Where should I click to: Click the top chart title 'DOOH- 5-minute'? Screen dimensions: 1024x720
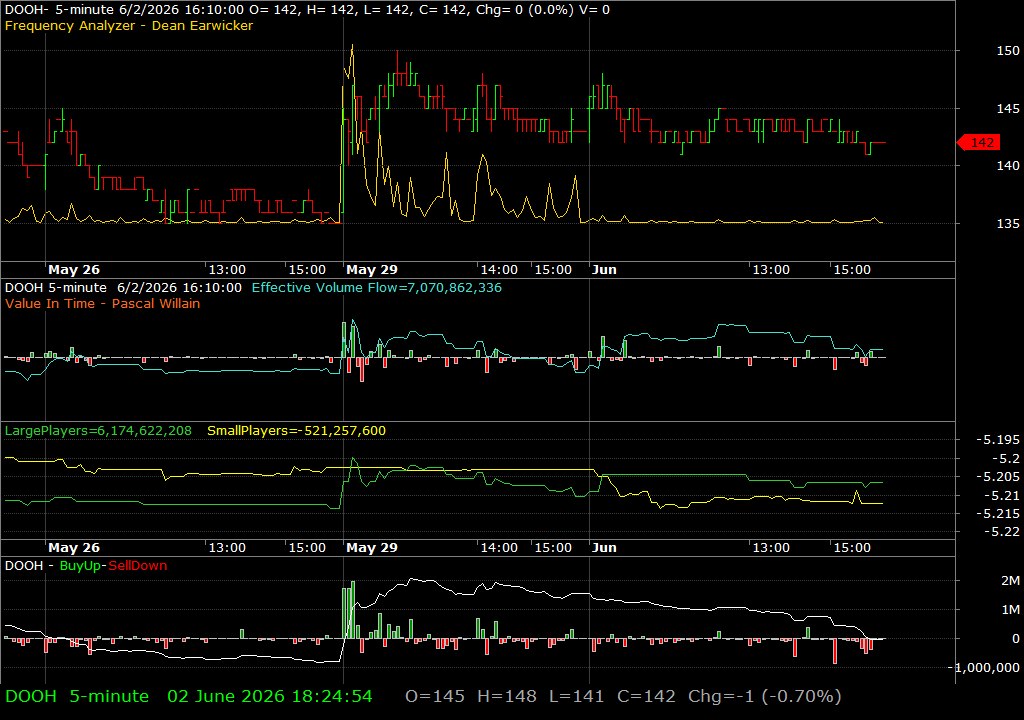click(x=59, y=10)
